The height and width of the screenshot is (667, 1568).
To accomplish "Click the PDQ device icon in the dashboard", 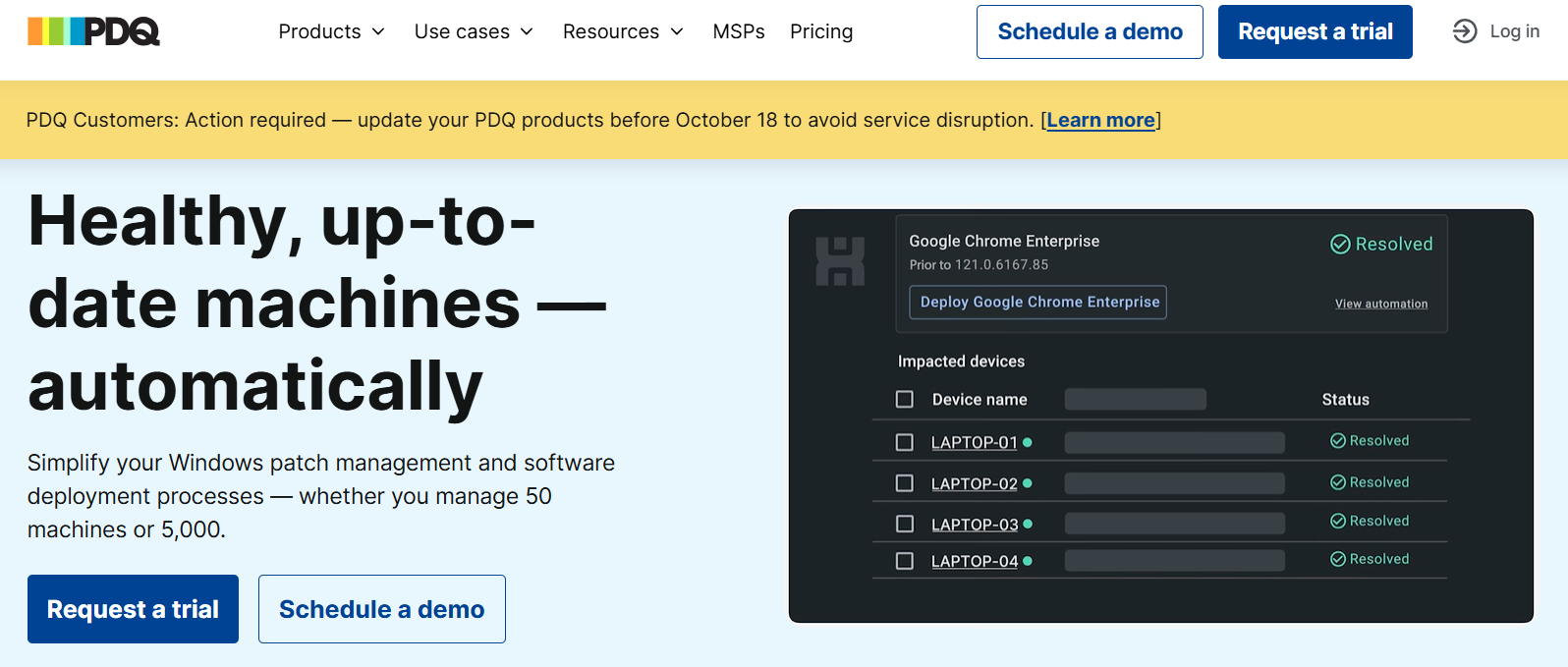I will click(840, 261).
